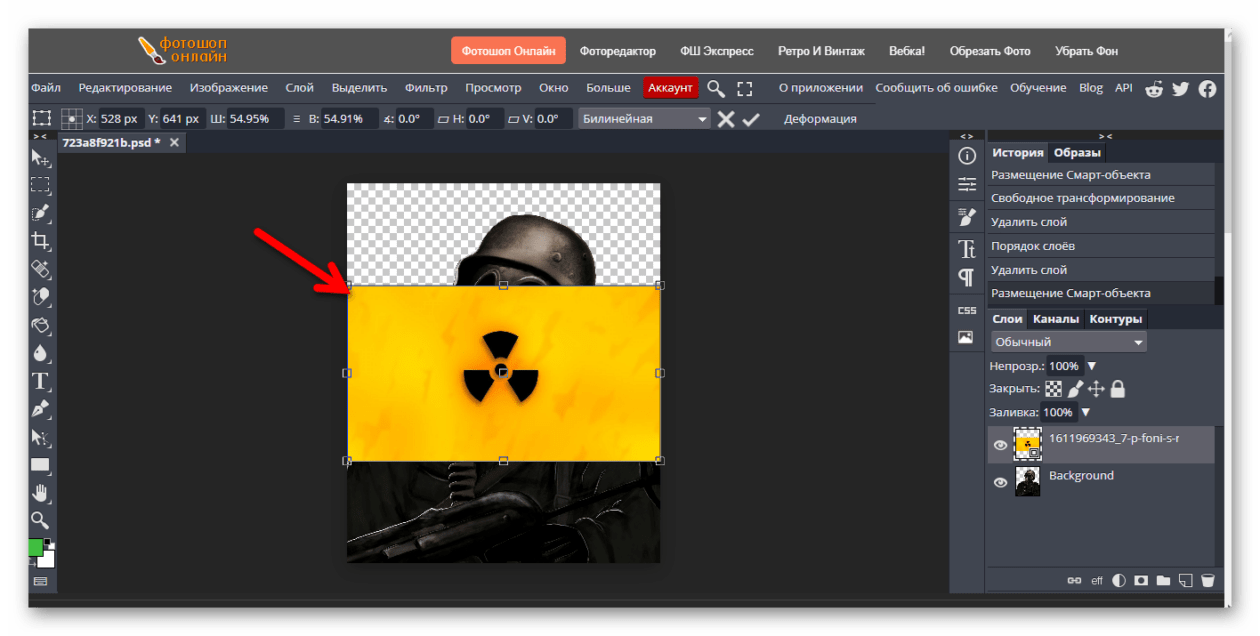1260x636 pixels.
Task: Select the Pen tool
Action: pos(40,409)
